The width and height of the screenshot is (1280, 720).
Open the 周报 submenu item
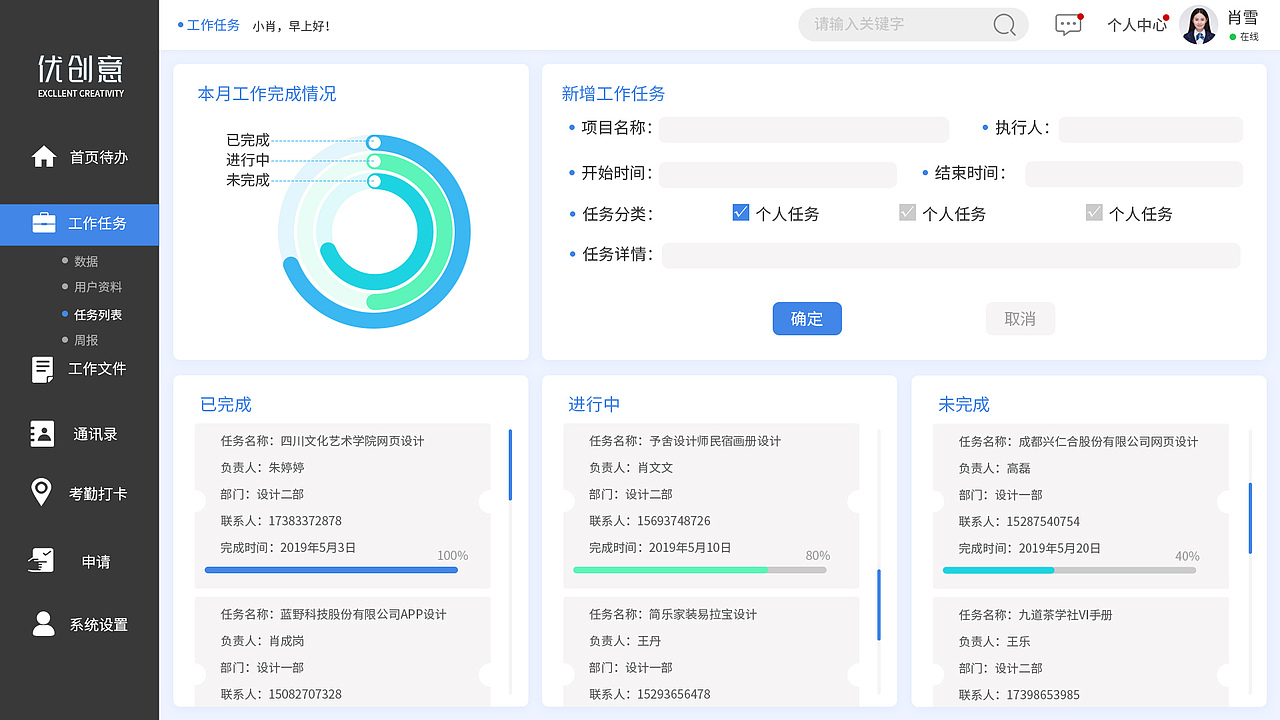[86, 340]
